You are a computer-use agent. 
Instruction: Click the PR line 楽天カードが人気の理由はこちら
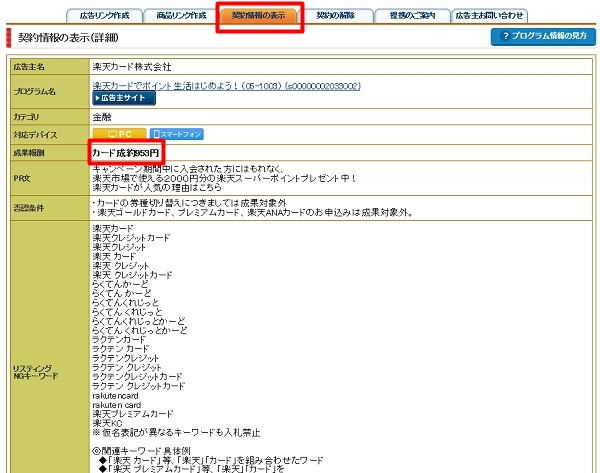point(157,188)
